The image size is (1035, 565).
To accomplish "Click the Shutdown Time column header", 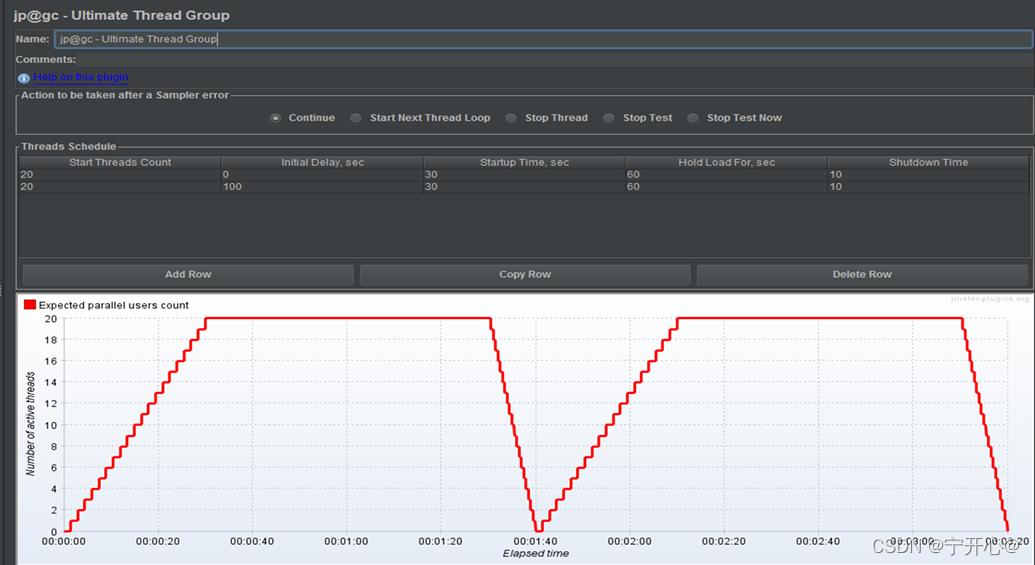I will 928,162.
